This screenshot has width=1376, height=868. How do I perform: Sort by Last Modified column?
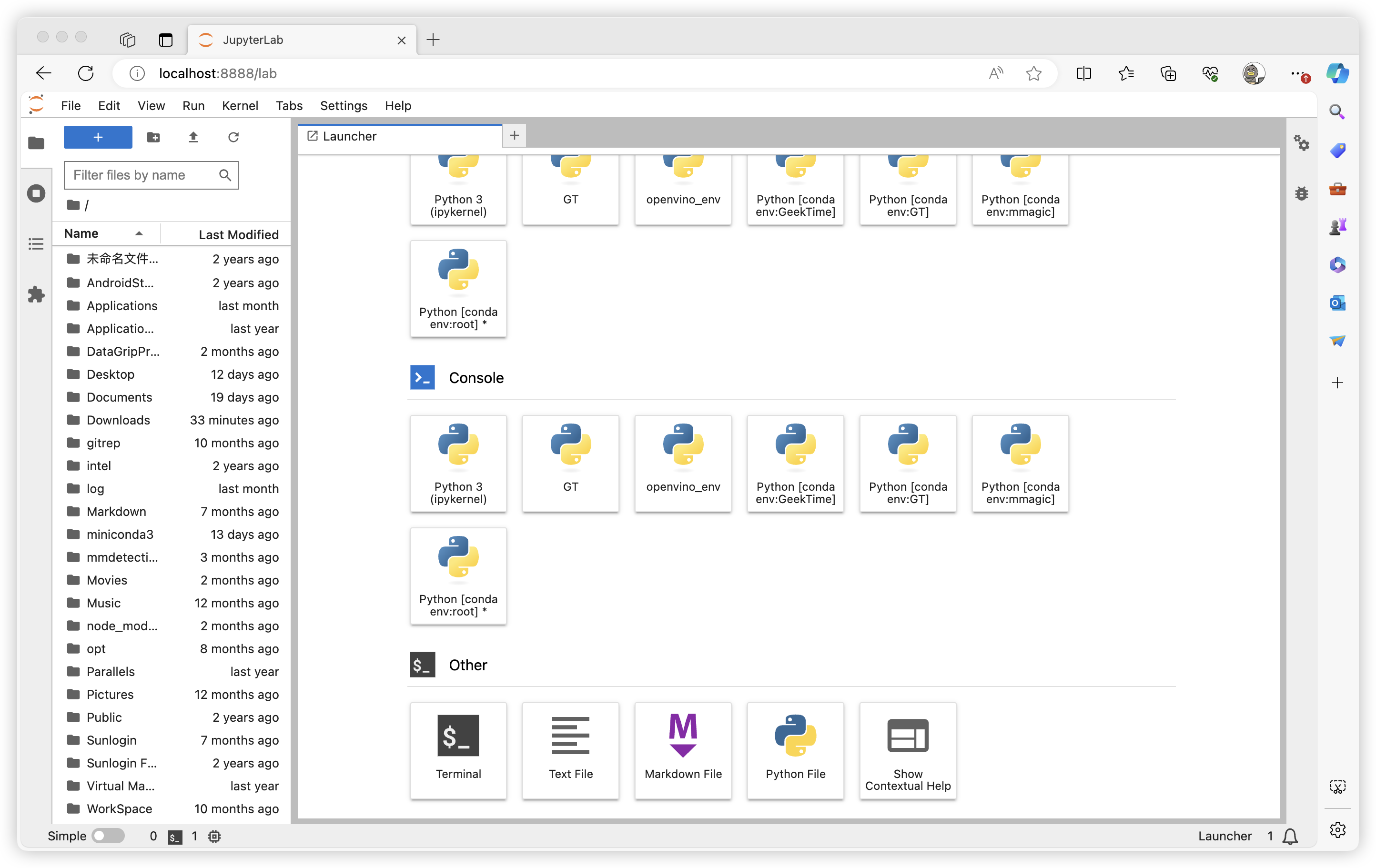coord(238,234)
